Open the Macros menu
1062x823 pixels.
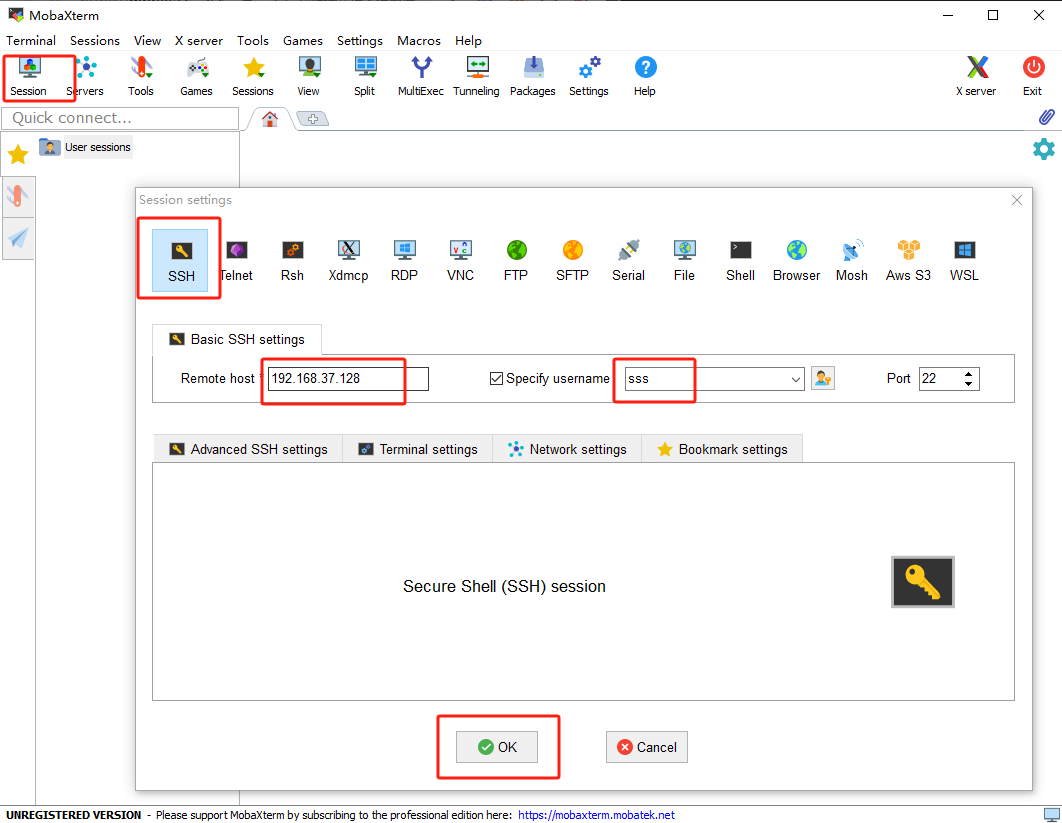pos(419,41)
